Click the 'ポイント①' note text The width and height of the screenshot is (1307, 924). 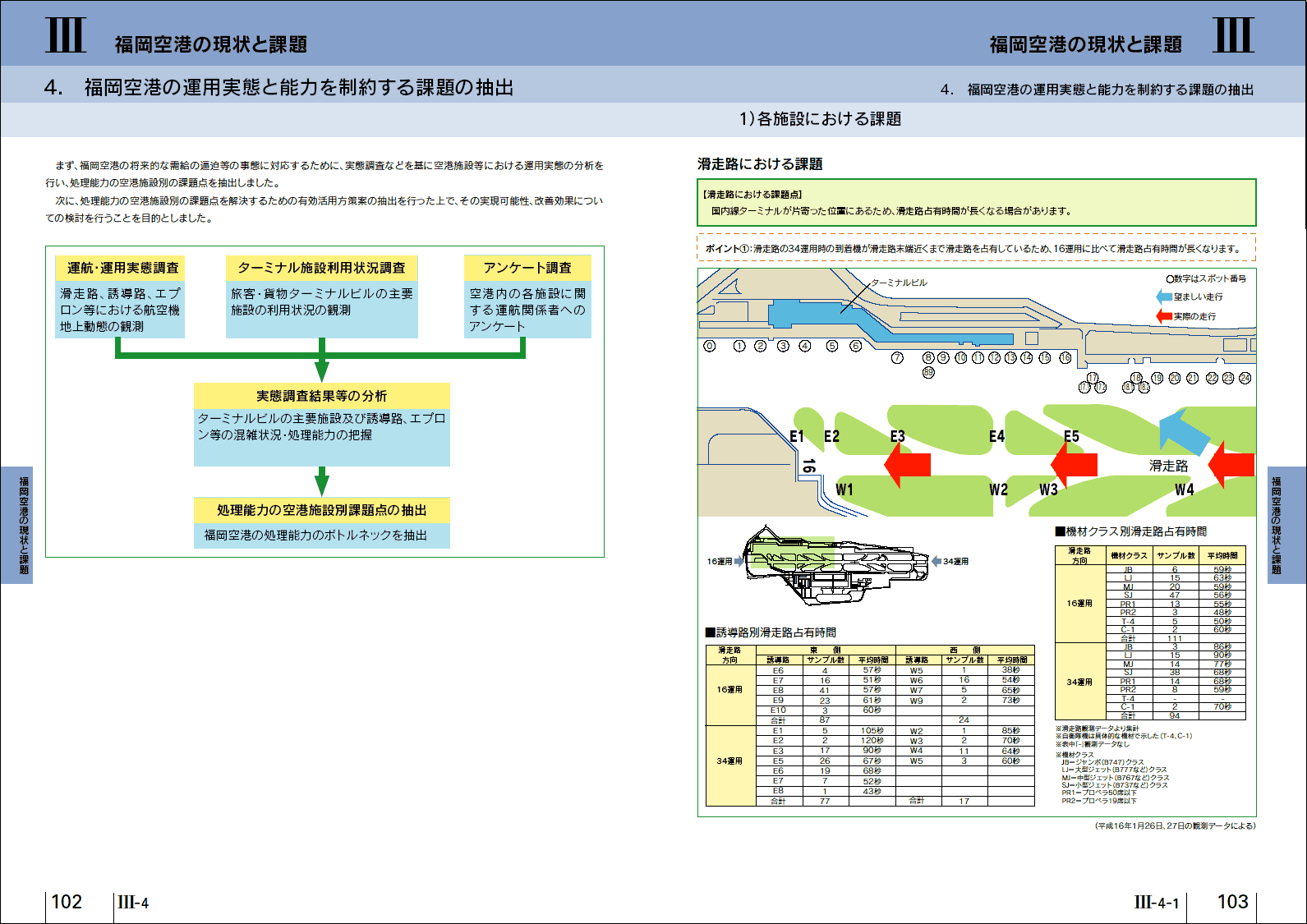[973, 249]
